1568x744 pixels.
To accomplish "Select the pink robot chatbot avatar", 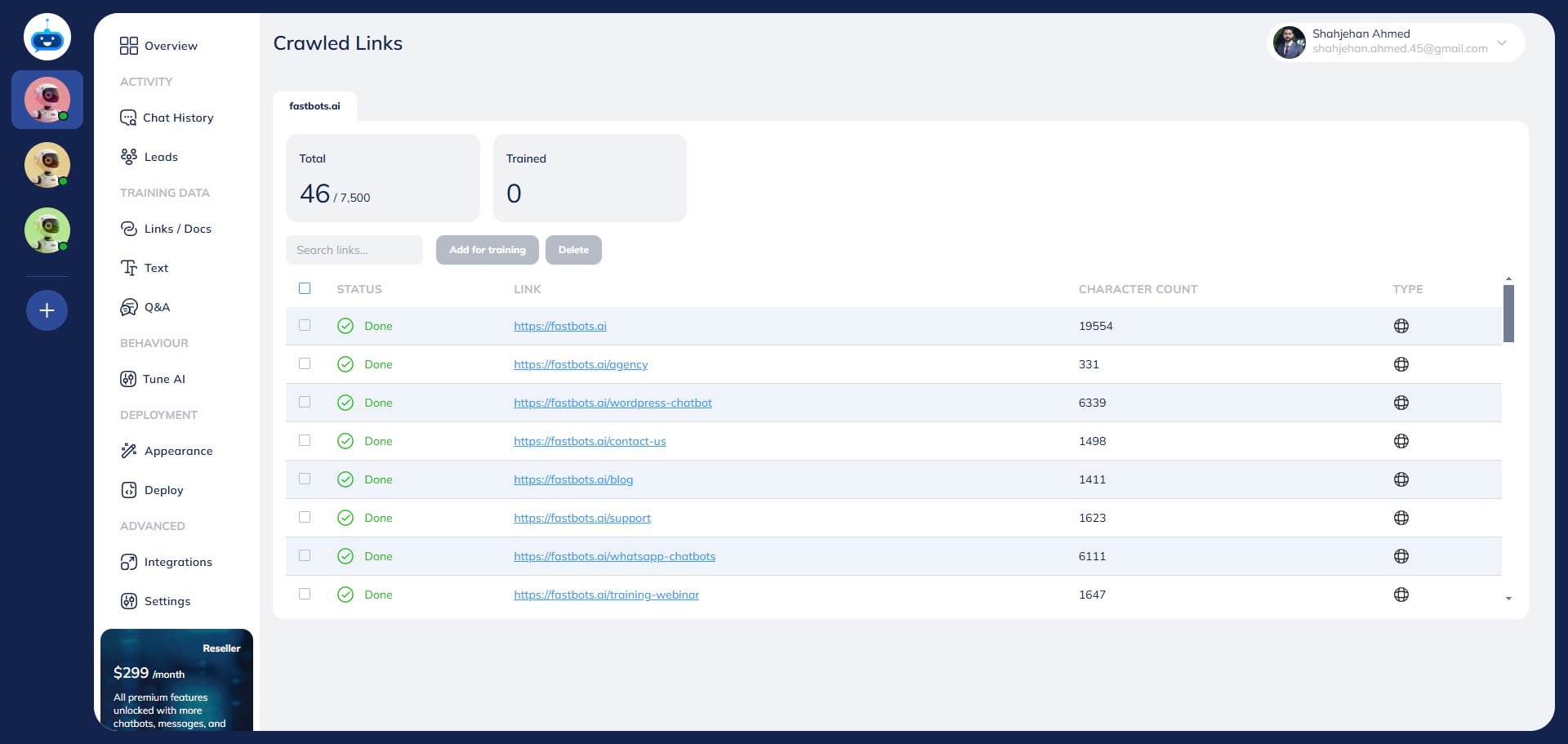I will point(47,100).
